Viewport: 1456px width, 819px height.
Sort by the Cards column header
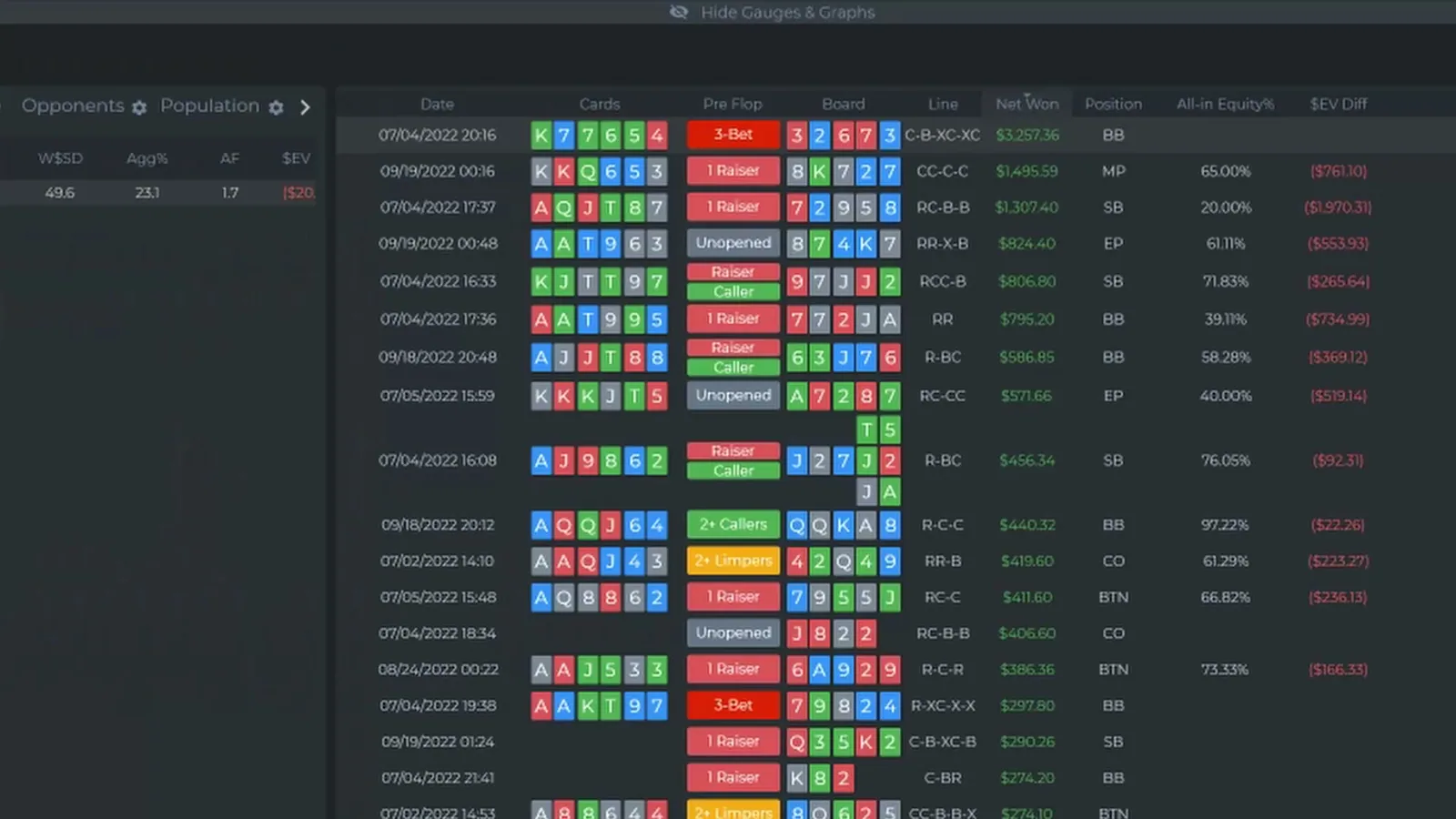[600, 105]
